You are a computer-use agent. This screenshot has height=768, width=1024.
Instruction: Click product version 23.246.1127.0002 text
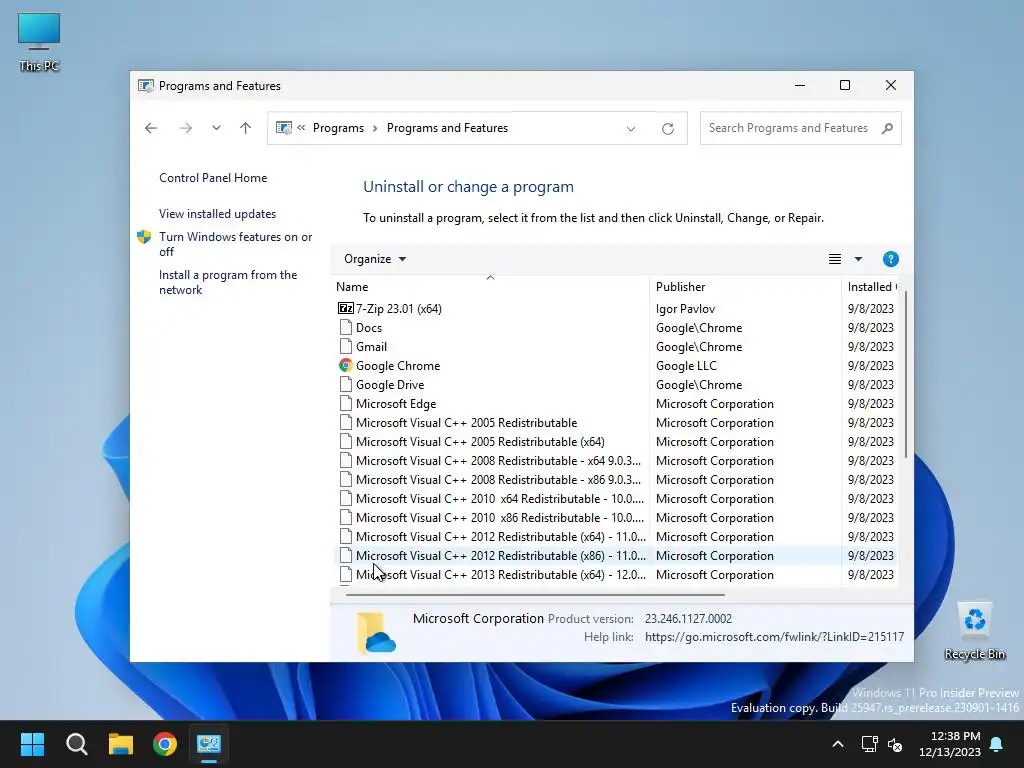[688, 618]
